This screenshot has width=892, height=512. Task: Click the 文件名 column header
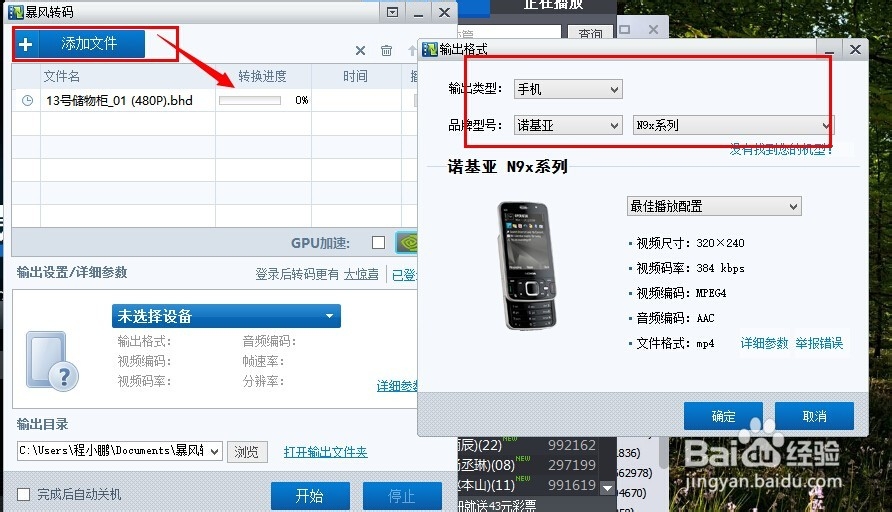coord(62,76)
